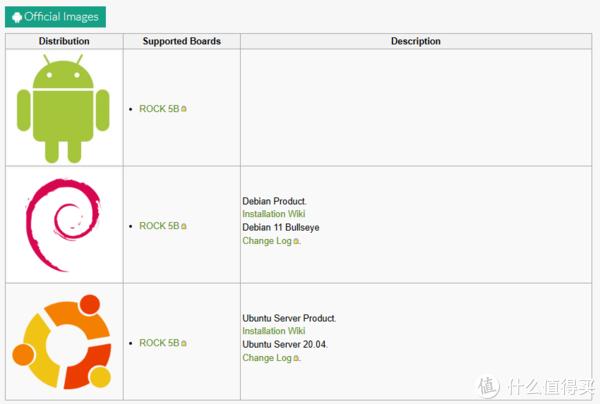Click the Description column header
600x404 pixels.
coord(416,41)
